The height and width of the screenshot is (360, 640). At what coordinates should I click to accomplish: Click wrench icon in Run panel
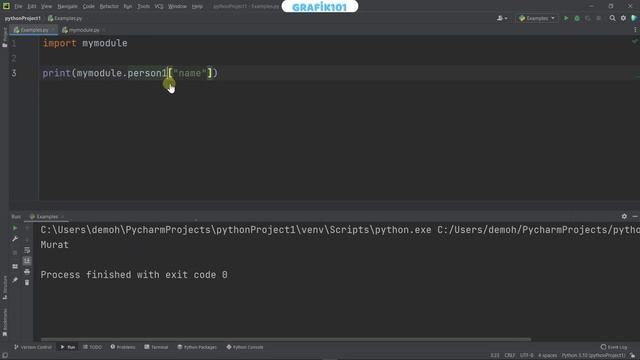tap(15, 239)
